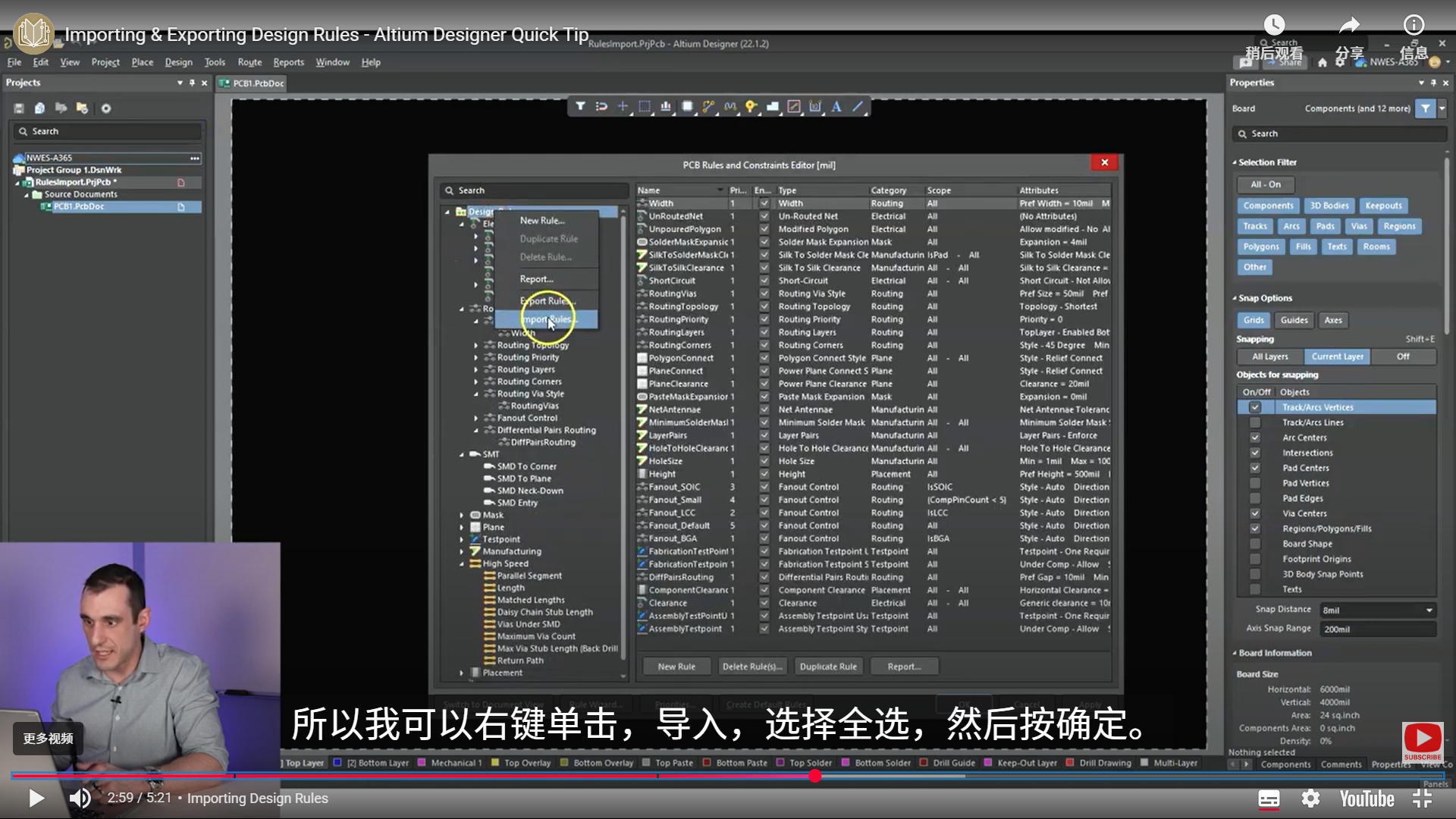
Task: Select the text placement tool (A icon)
Action: click(836, 107)
